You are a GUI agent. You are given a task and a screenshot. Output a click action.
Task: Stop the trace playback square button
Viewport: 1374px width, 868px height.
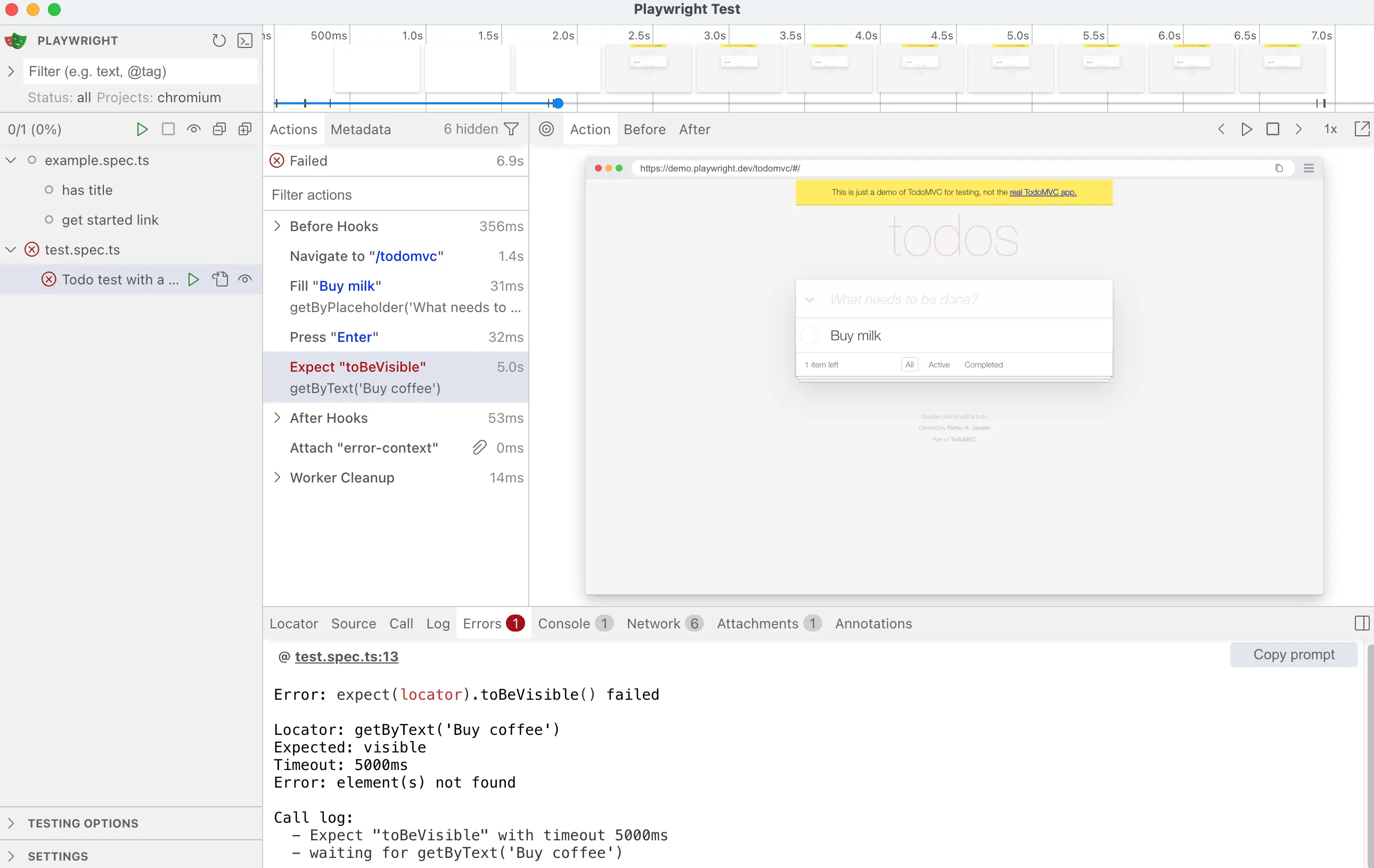[1272, 129]
